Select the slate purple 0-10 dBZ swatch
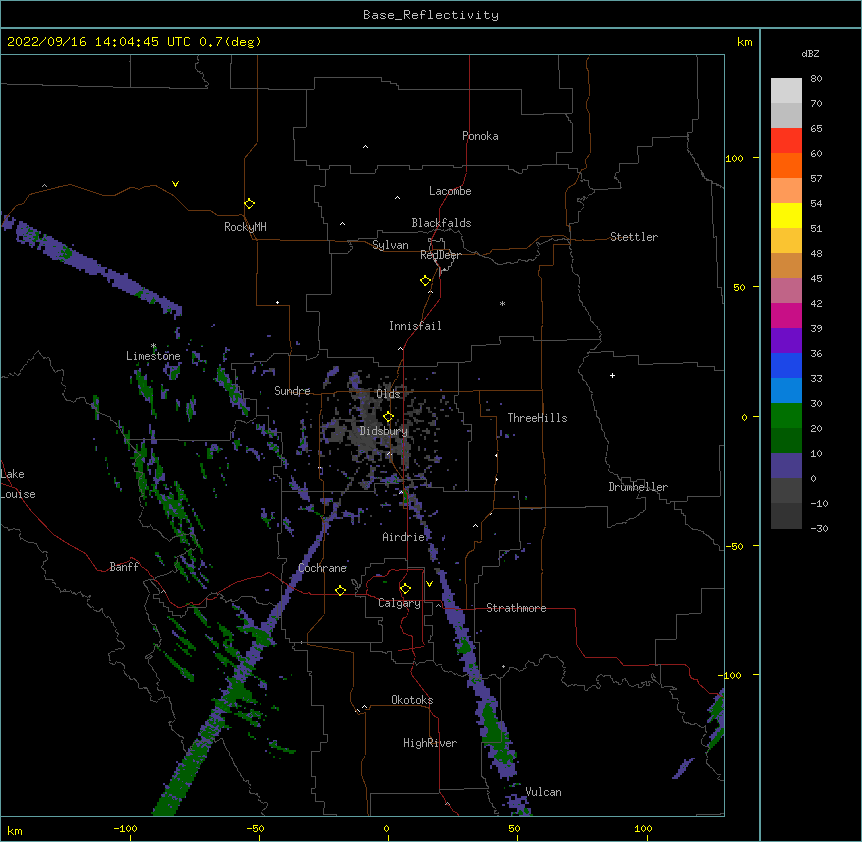This screenshot has height=842, width=862. 786,466
